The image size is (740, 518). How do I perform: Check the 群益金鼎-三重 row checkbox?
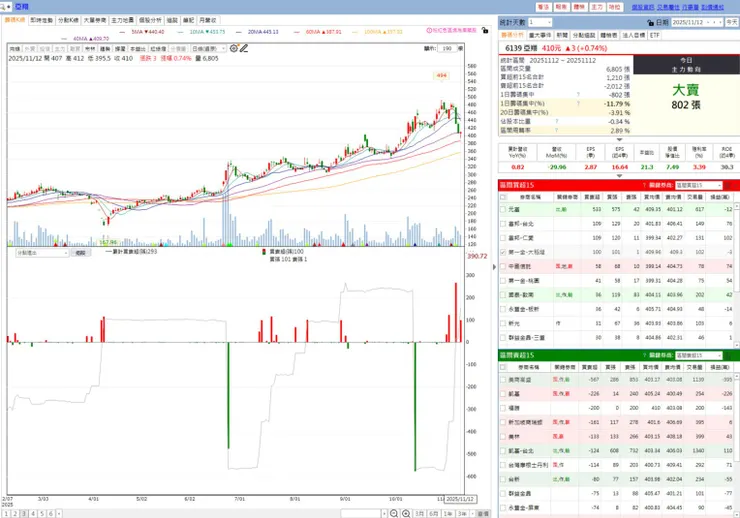click(503, 338)
